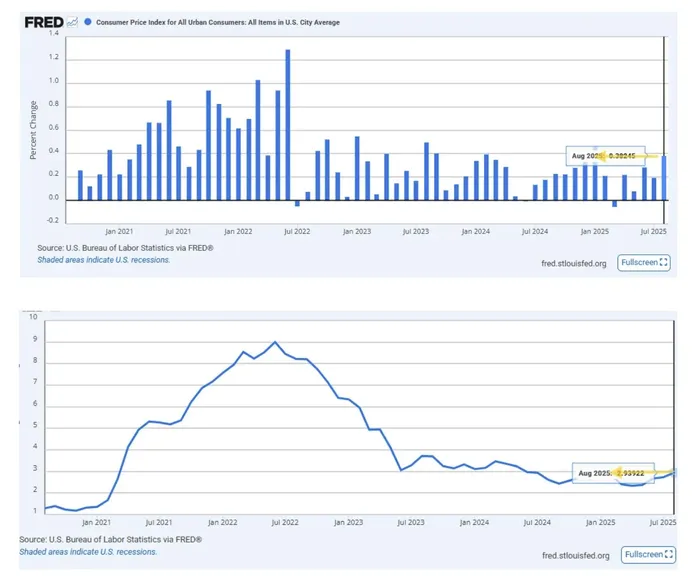
Task: Click the highlighted rightmost bar in top chart
Action: point(664,177)
